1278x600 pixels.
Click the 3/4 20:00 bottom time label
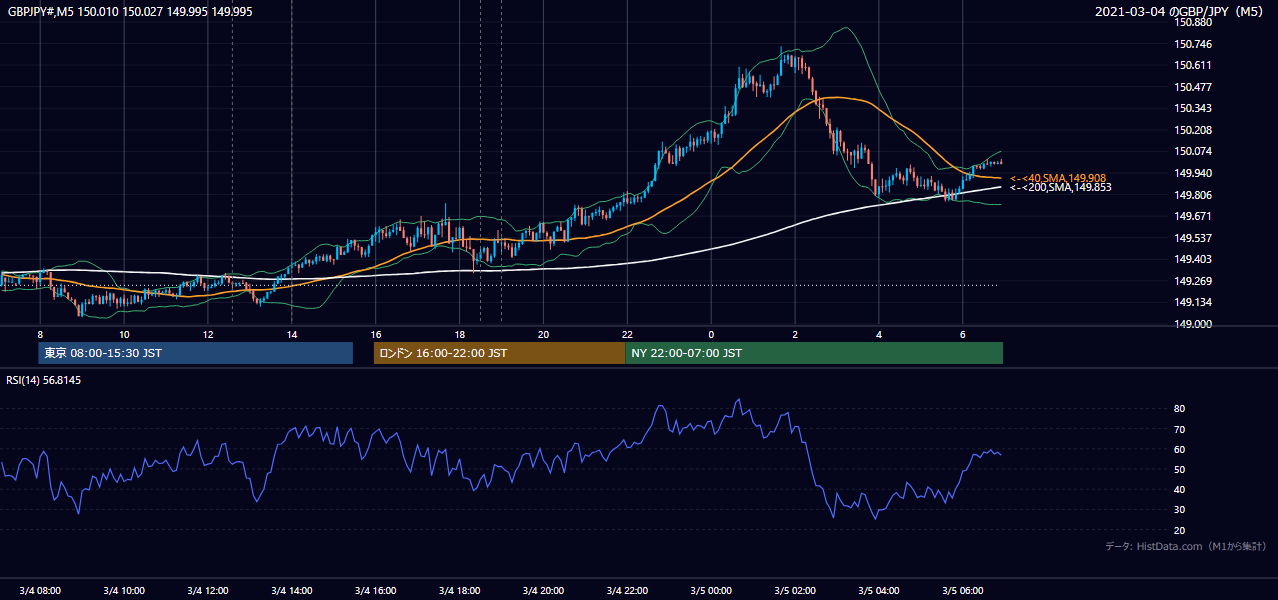[544, 590]
